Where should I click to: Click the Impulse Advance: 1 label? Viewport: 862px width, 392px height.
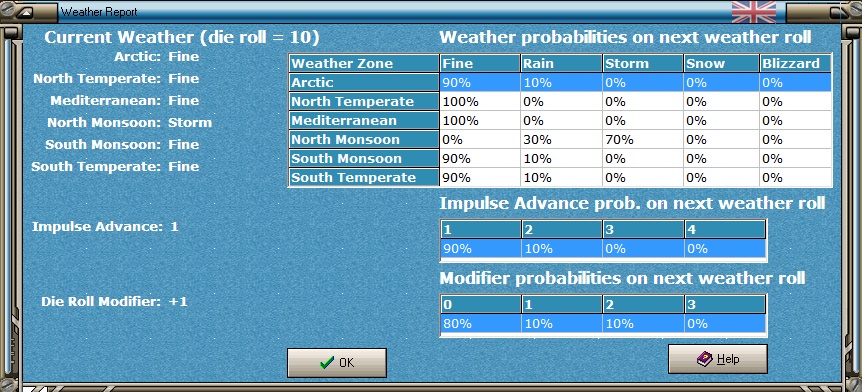pyautogui.click(x=105, y=227)
